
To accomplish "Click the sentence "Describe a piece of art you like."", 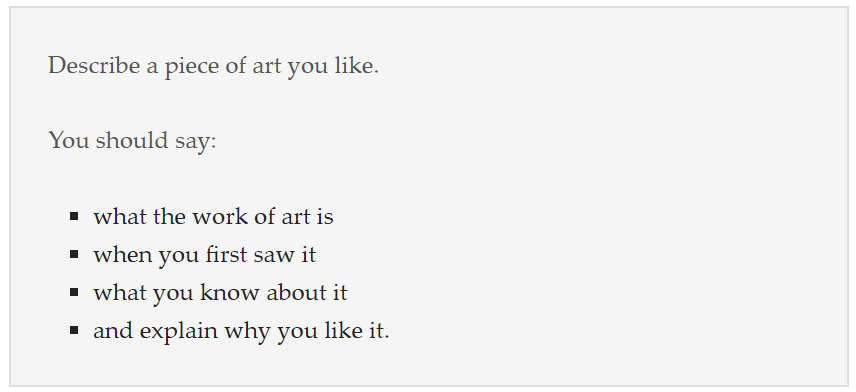I will click(x=213, y=66).
